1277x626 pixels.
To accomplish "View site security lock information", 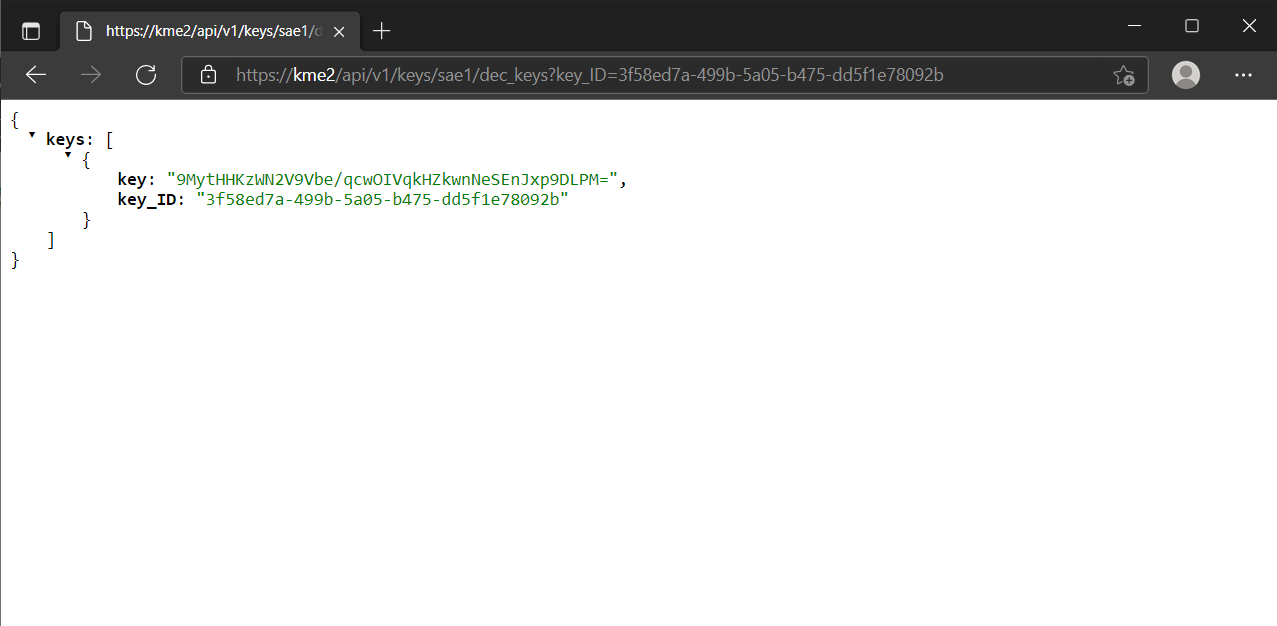I will click(208, 75).
